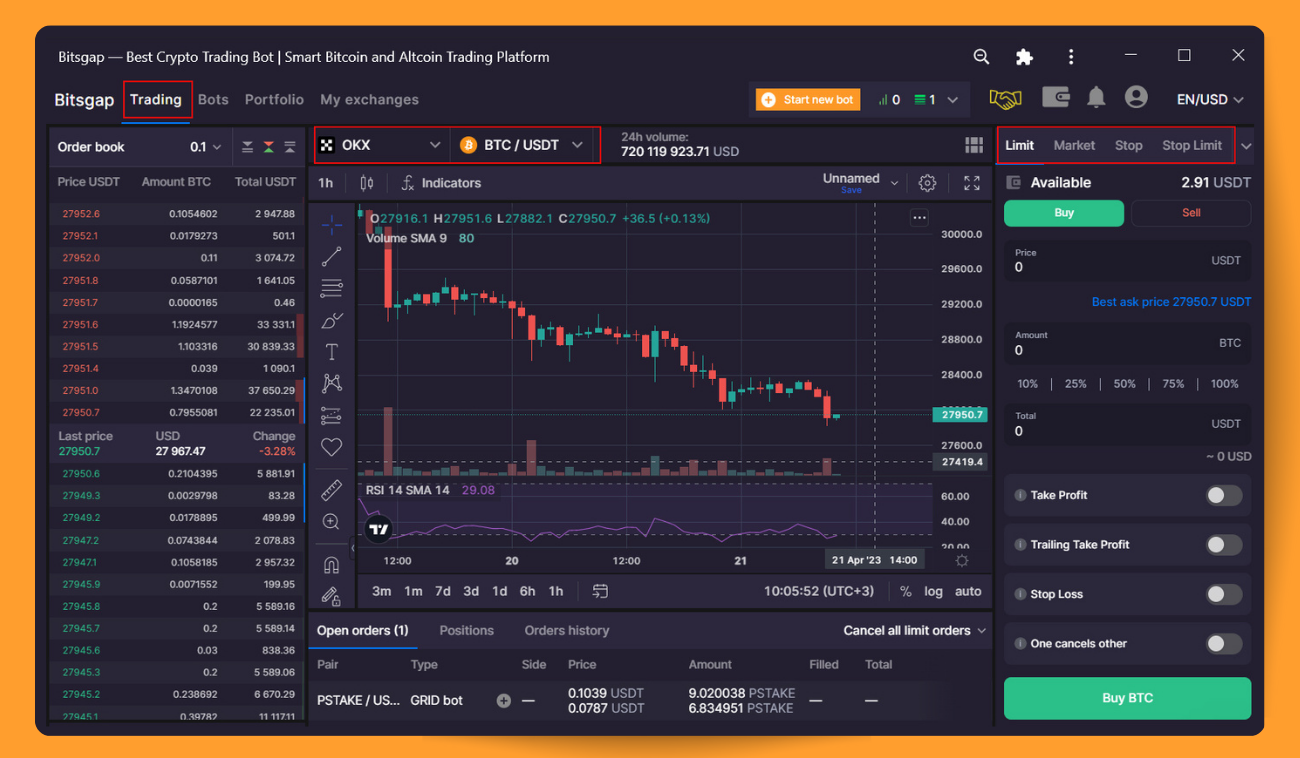Toggle percent scale on chart

(x=906, y=591)
